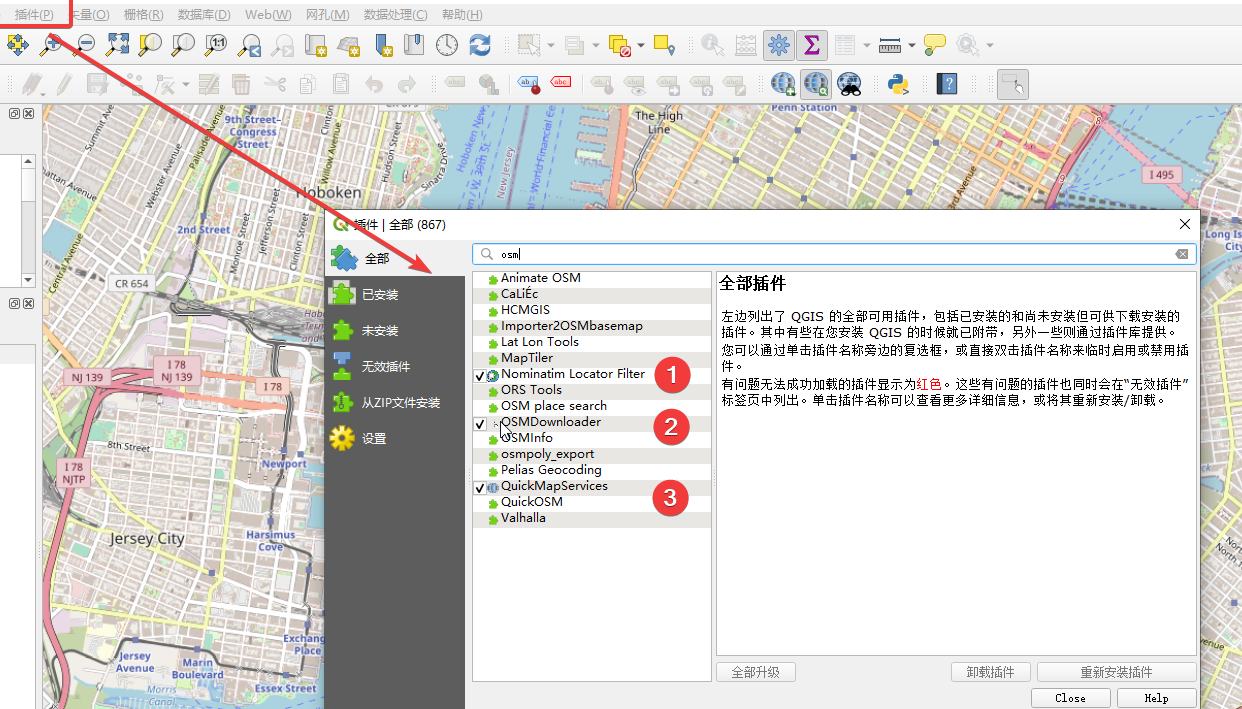
Task: Open the Statistical Summary sigma icon
Action: click(811, 44)
